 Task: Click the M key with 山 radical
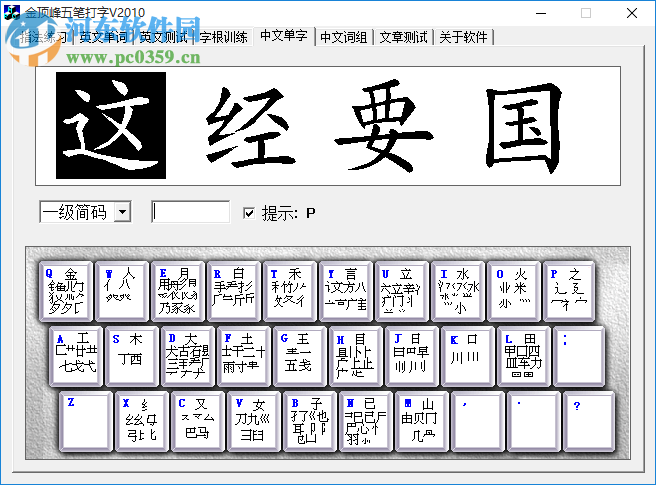[x=423, y=421]
